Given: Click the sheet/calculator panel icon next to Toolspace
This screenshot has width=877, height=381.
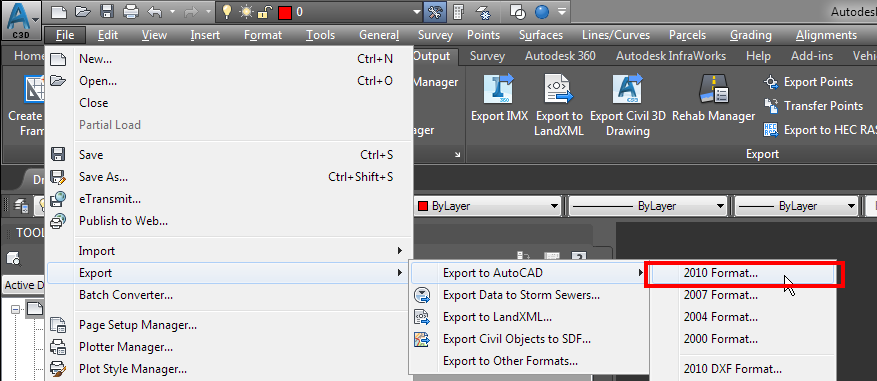Looking at the screenshot, I should (x=458, y=12).
